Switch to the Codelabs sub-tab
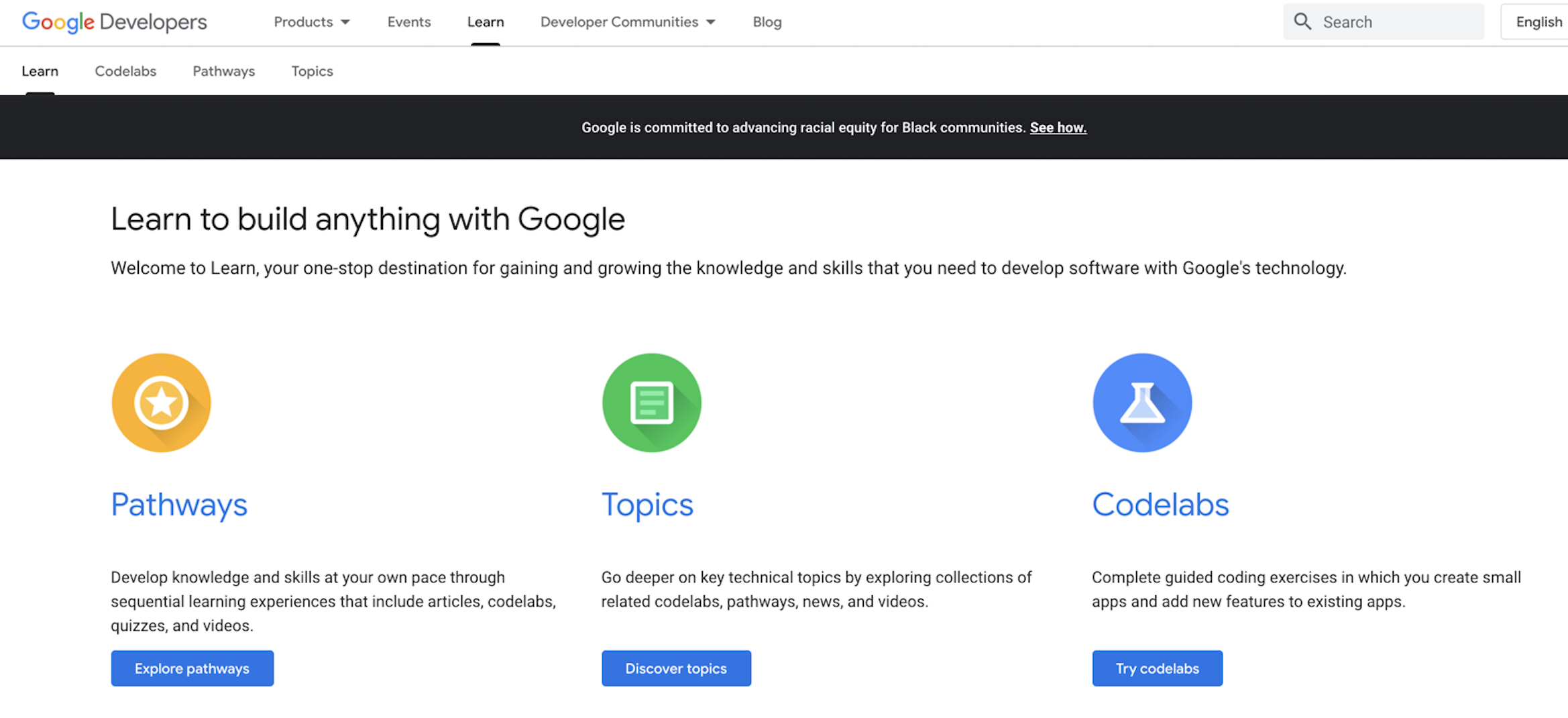This screenshot has width=1568, height=718. (125, 71)
